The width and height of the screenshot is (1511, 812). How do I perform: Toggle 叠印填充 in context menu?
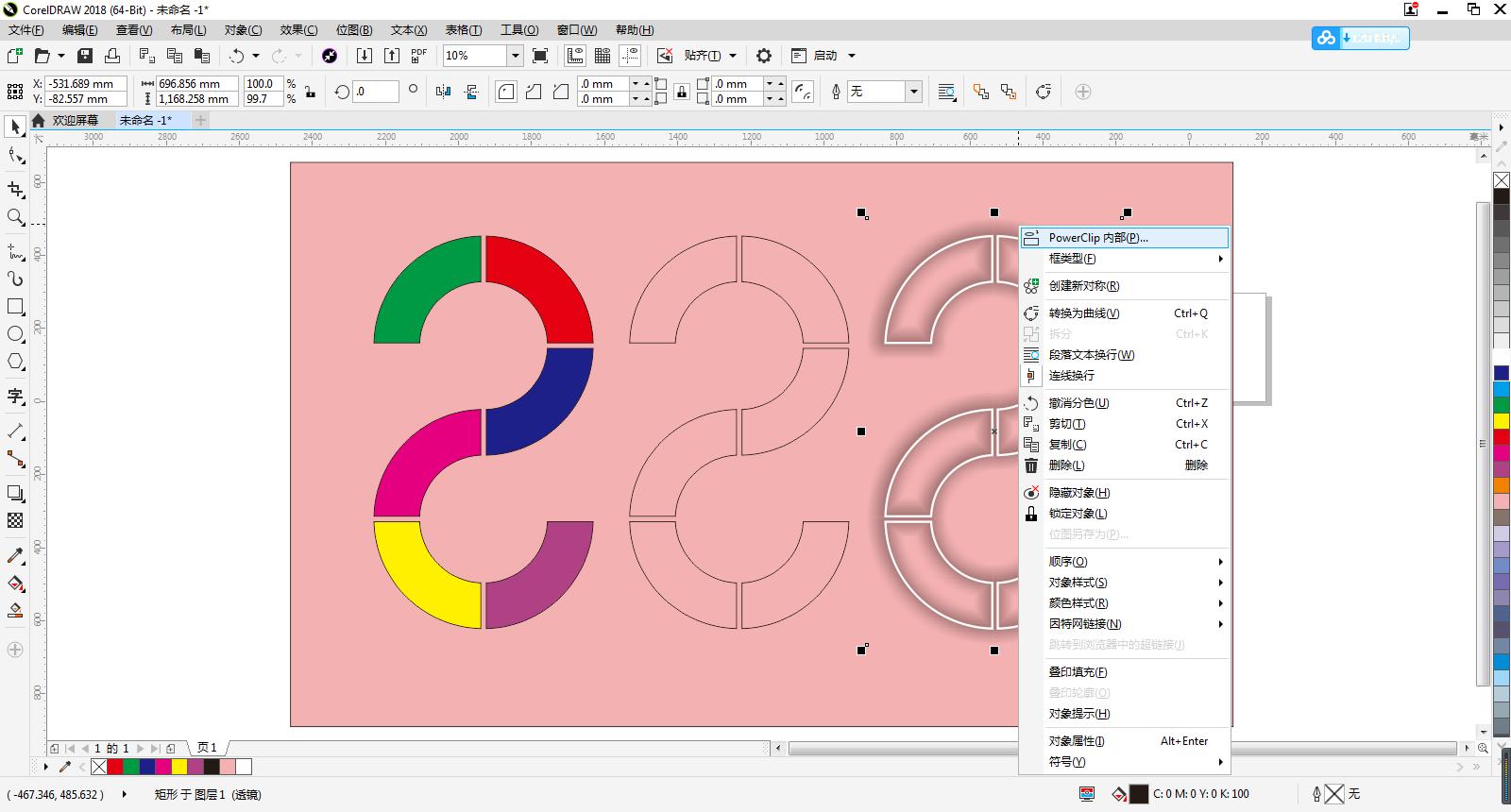tap(1078, 672)
